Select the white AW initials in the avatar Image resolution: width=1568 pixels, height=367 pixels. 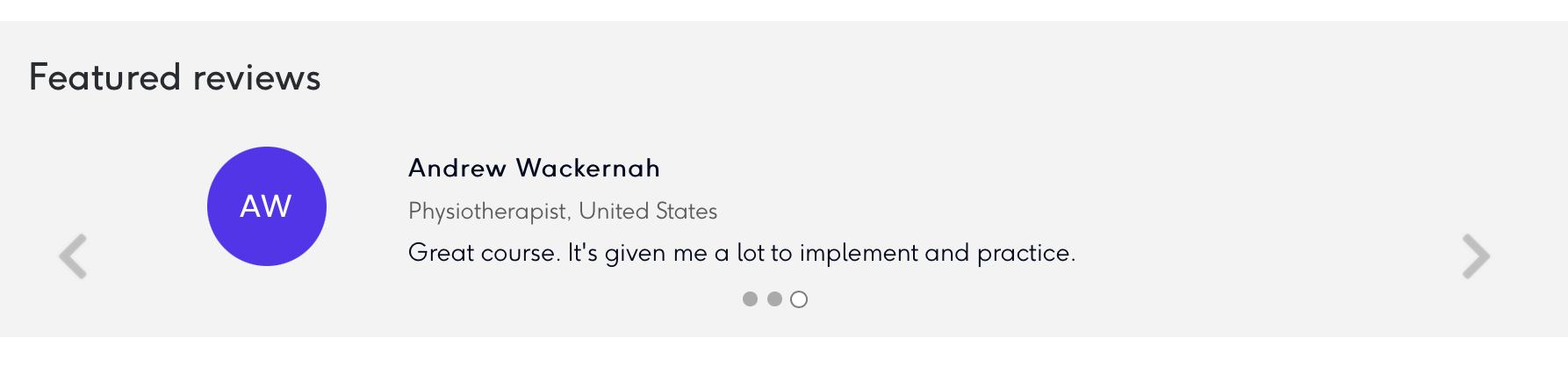(x=266, y=206)
